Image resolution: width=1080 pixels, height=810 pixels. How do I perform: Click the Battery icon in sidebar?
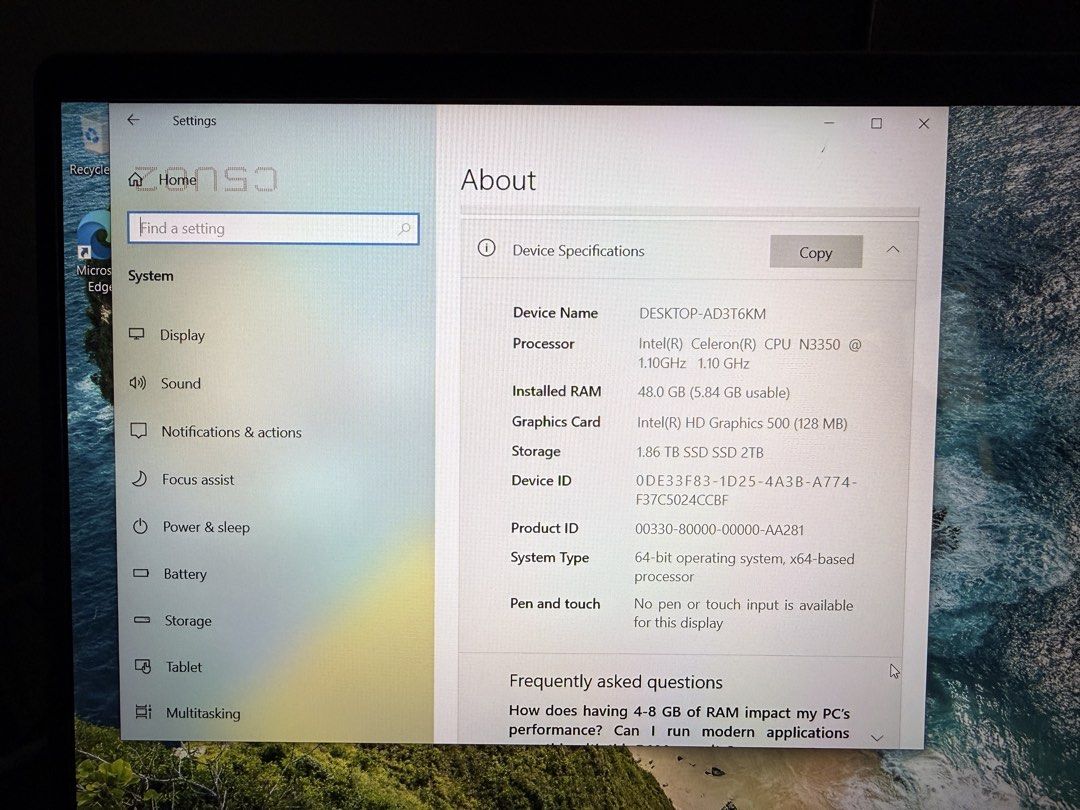(141, 573)
